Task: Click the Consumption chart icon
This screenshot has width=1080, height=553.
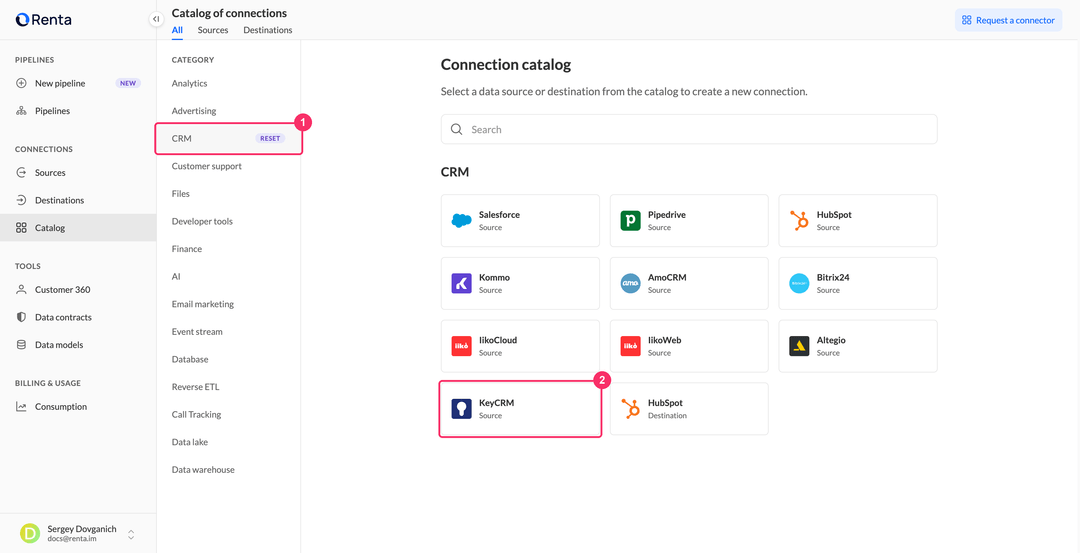Action: [x=21, y=407]
